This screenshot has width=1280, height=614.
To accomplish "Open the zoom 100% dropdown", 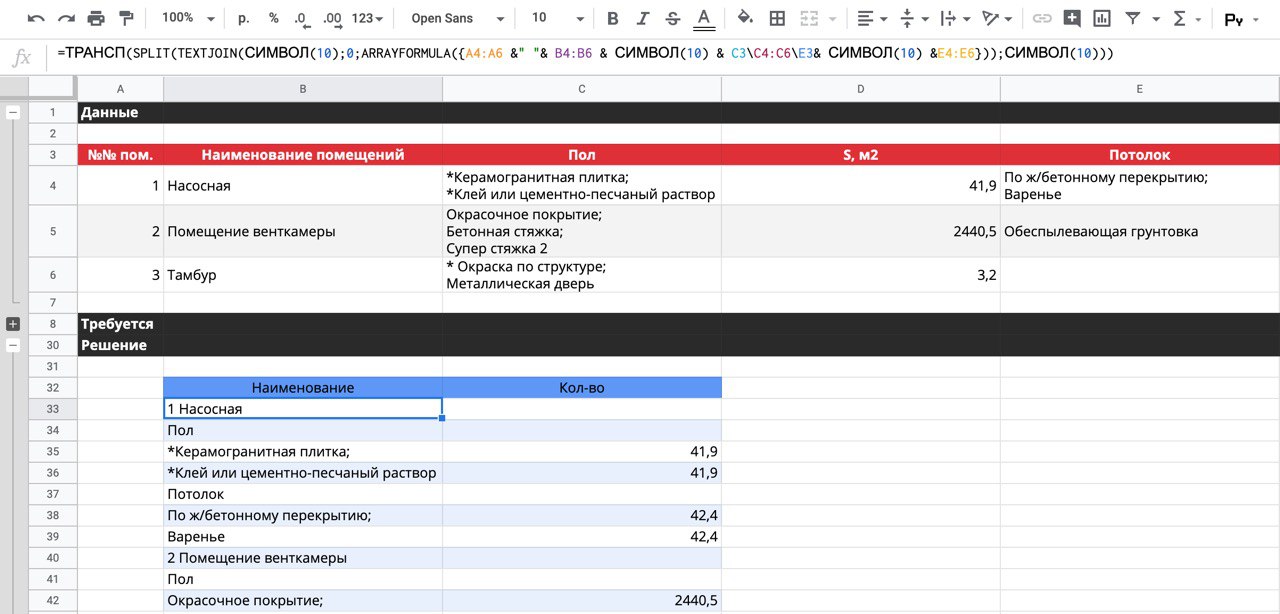I will [x=189, y=18].
